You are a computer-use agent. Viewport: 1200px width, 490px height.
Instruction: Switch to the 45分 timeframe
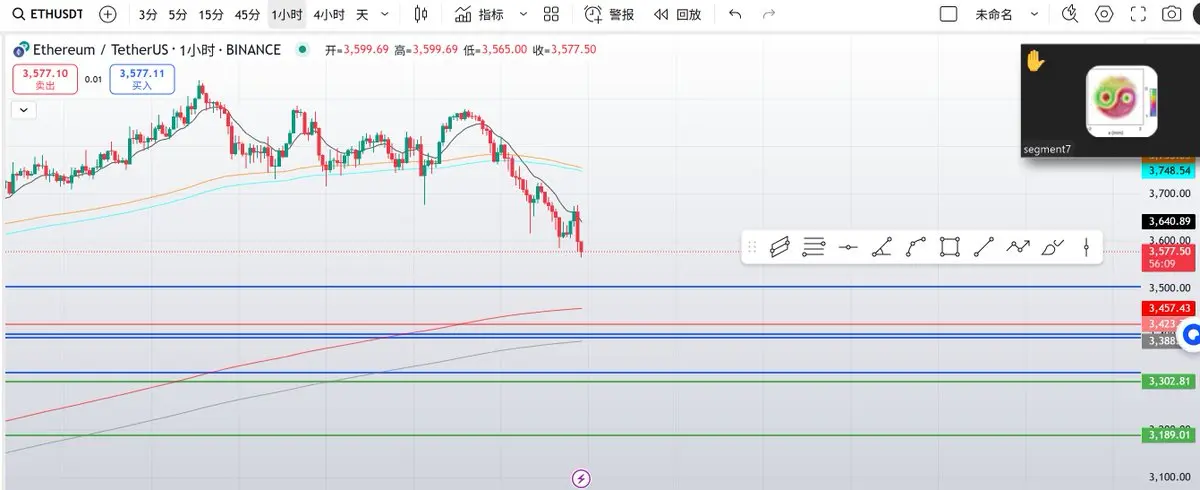pyautogui.click(x=247, y=15)
